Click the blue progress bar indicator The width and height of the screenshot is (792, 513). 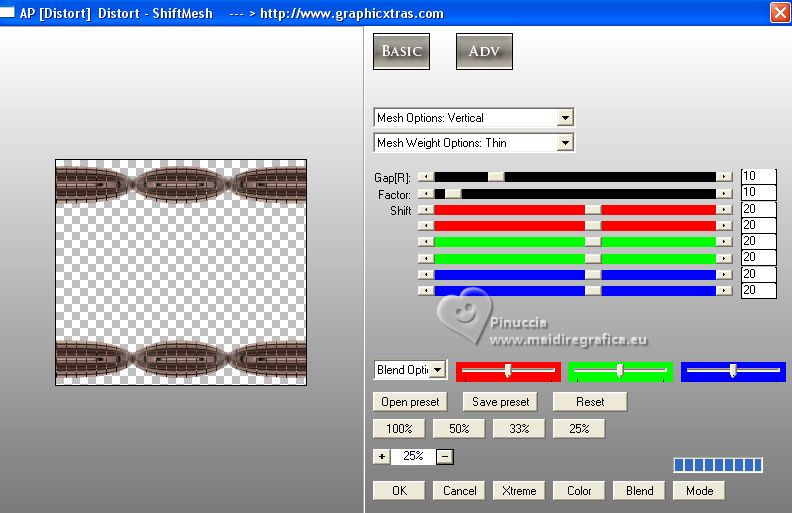pos(718,465)
